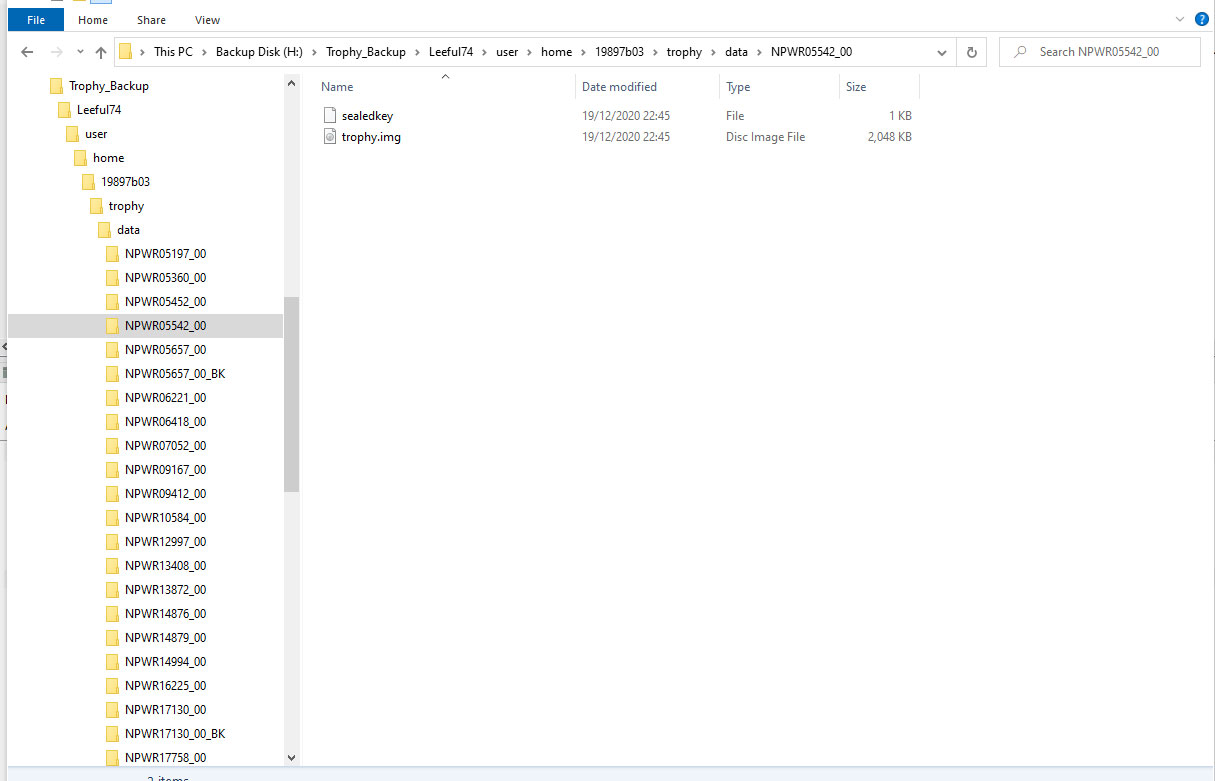The height and width of the screenshot is (781, 1215).
Task: Click Disc Image File type text
Action: coord(765,137)
